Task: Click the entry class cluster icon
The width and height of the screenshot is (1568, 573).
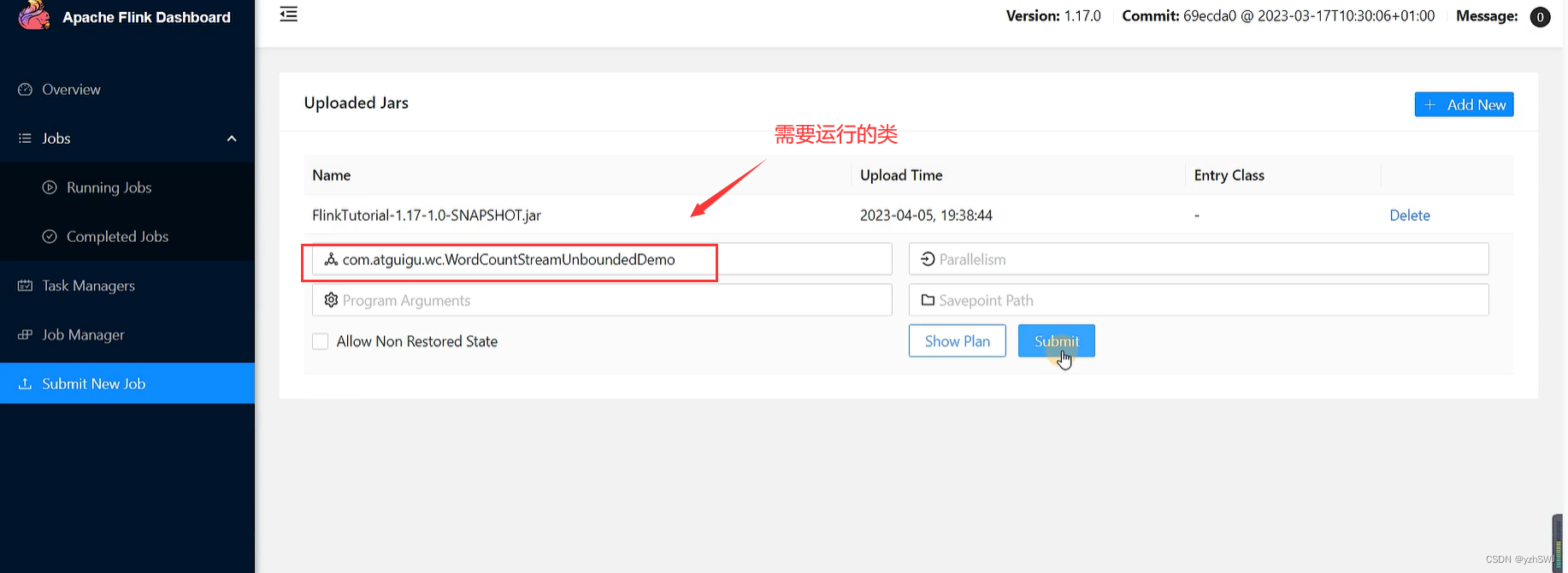Action: click(331, 259)
